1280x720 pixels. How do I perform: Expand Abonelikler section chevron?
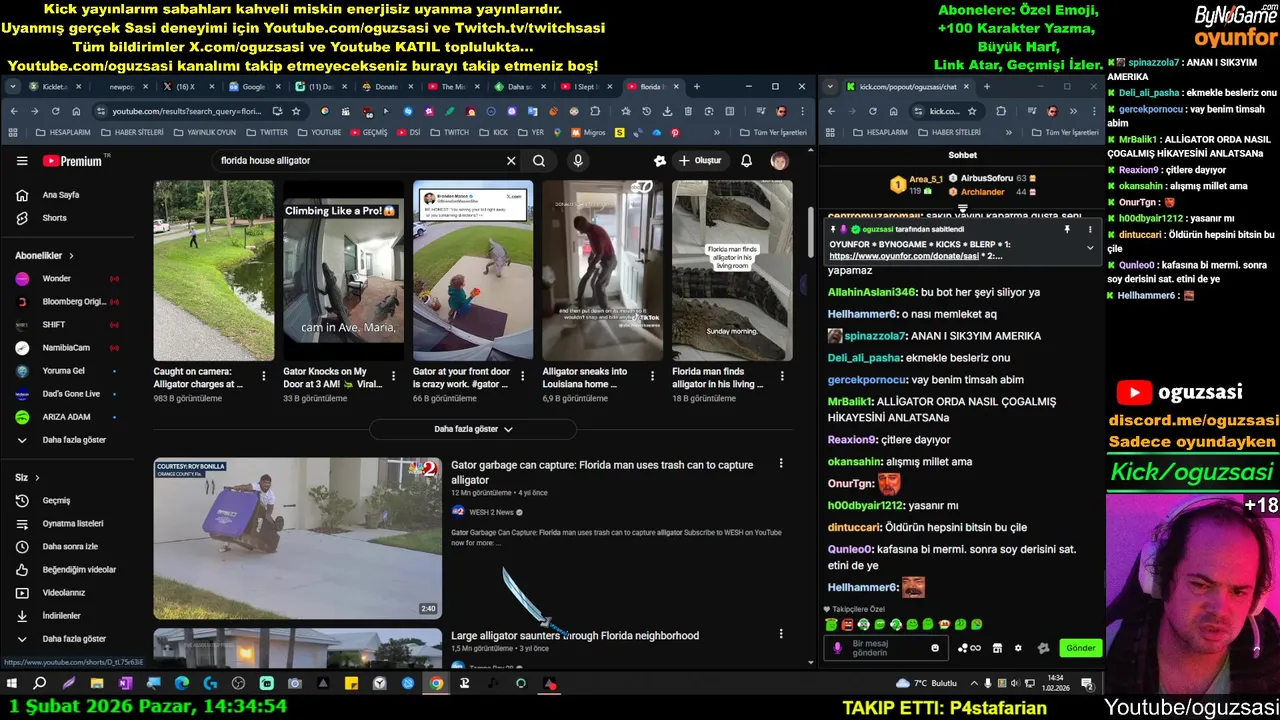71,256
